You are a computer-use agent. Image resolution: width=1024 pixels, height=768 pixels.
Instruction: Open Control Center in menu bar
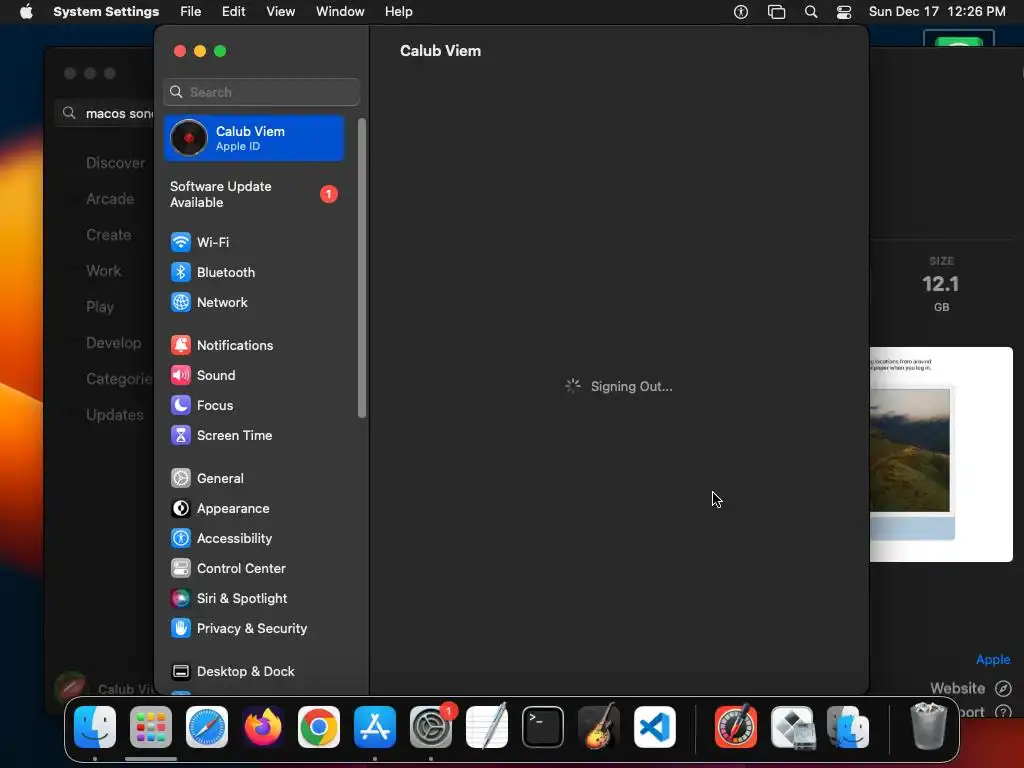pyautogui.click(x=844, y=12)
